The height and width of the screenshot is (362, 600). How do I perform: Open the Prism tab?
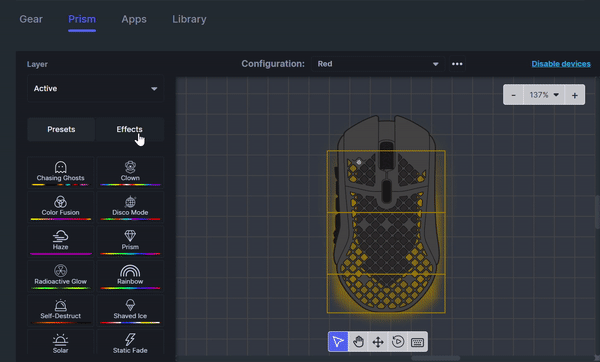(82, 19)
